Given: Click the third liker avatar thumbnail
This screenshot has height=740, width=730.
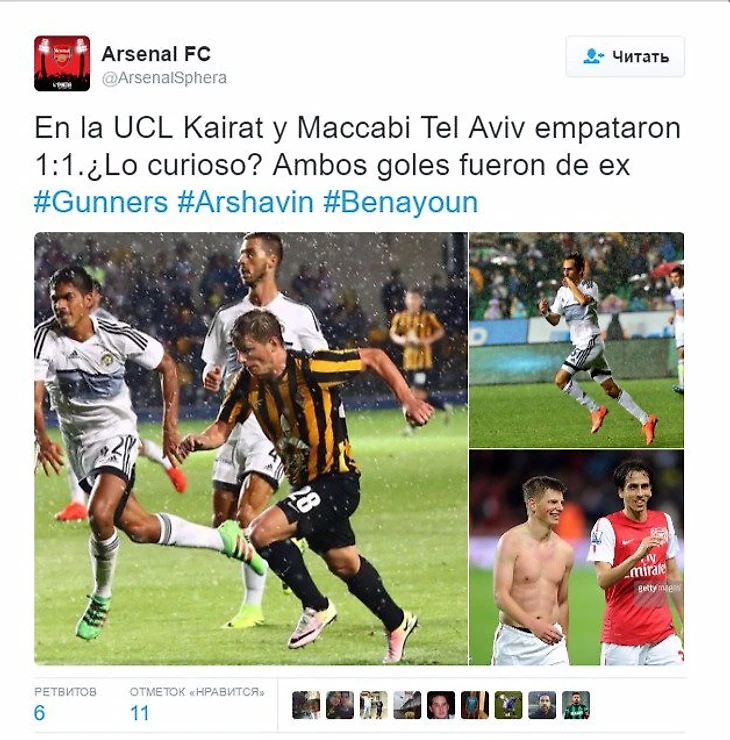Looking at the screenshot, I should coord(373,705).
